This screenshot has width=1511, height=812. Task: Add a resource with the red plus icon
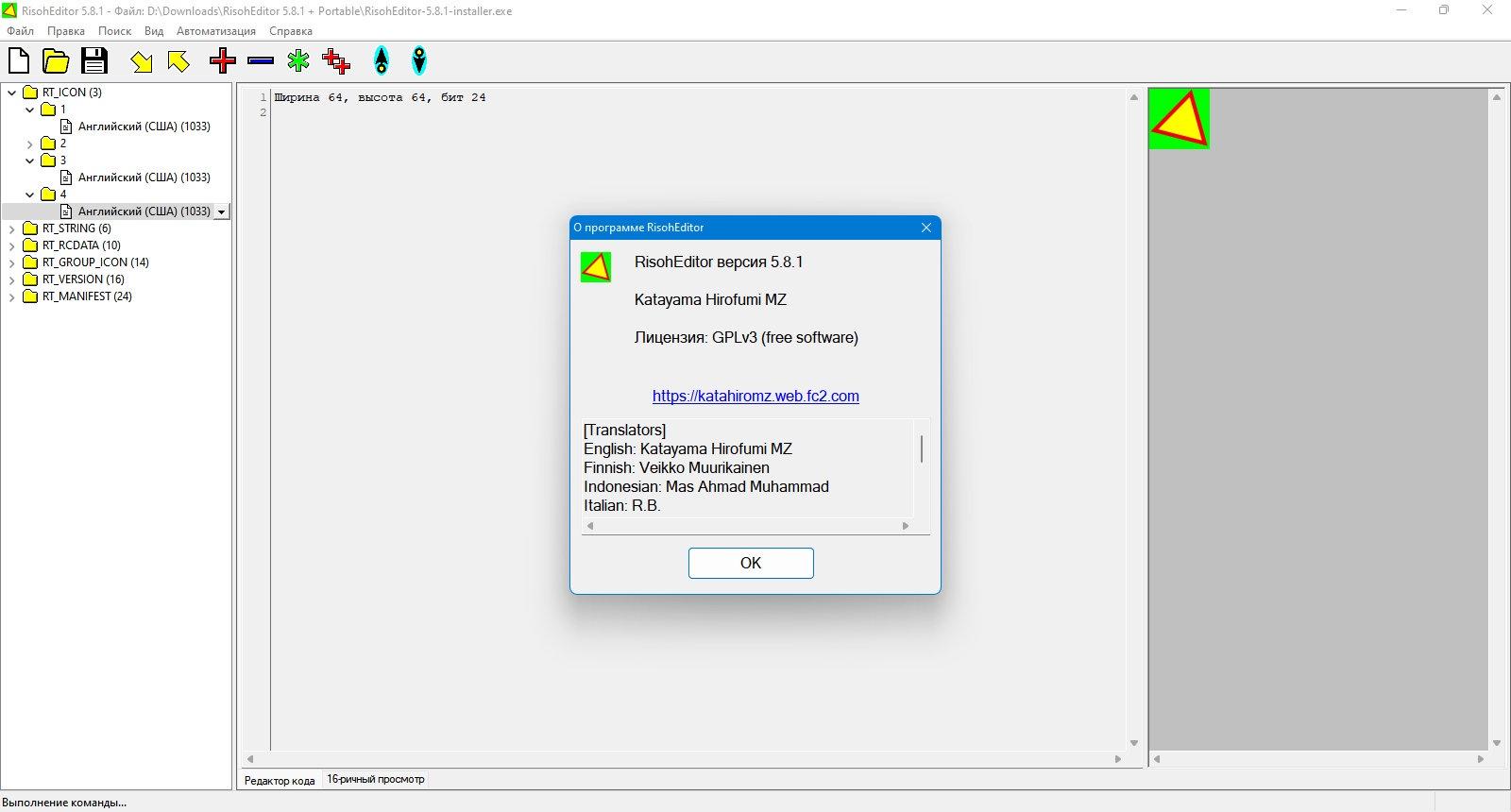coord(223,61)
